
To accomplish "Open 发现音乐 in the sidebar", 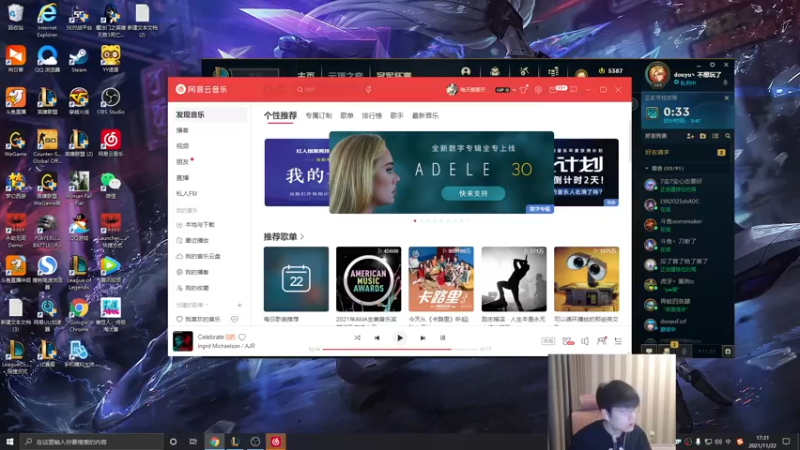I will tap(209, 115).
